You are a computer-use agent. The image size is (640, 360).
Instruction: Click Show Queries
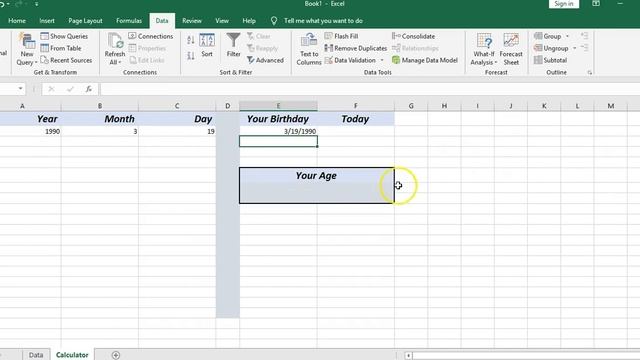[x=64, y=36]
